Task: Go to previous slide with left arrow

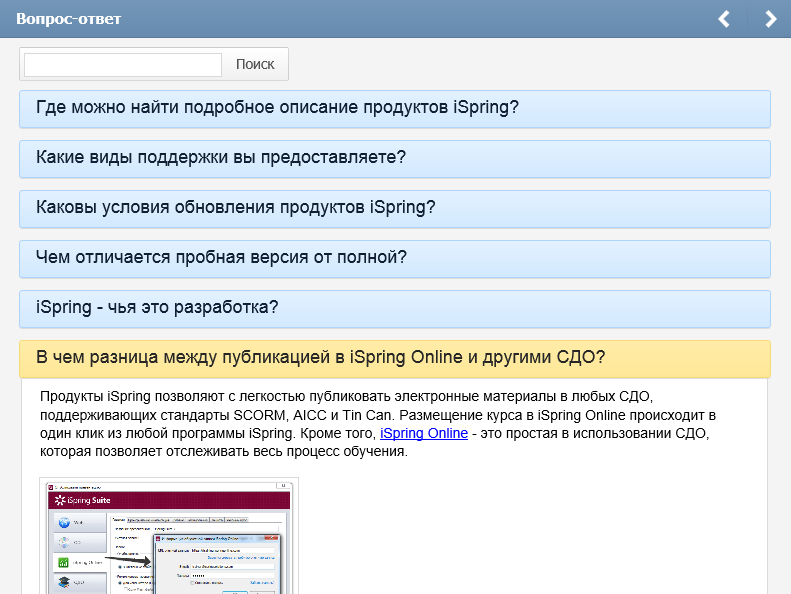Action: coord(724,19)
